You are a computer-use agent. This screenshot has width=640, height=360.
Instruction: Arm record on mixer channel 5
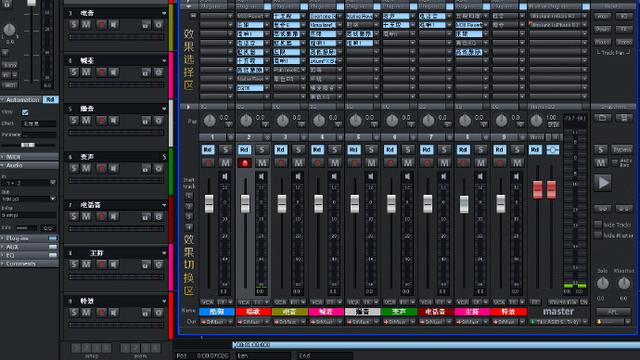[354, 163]
